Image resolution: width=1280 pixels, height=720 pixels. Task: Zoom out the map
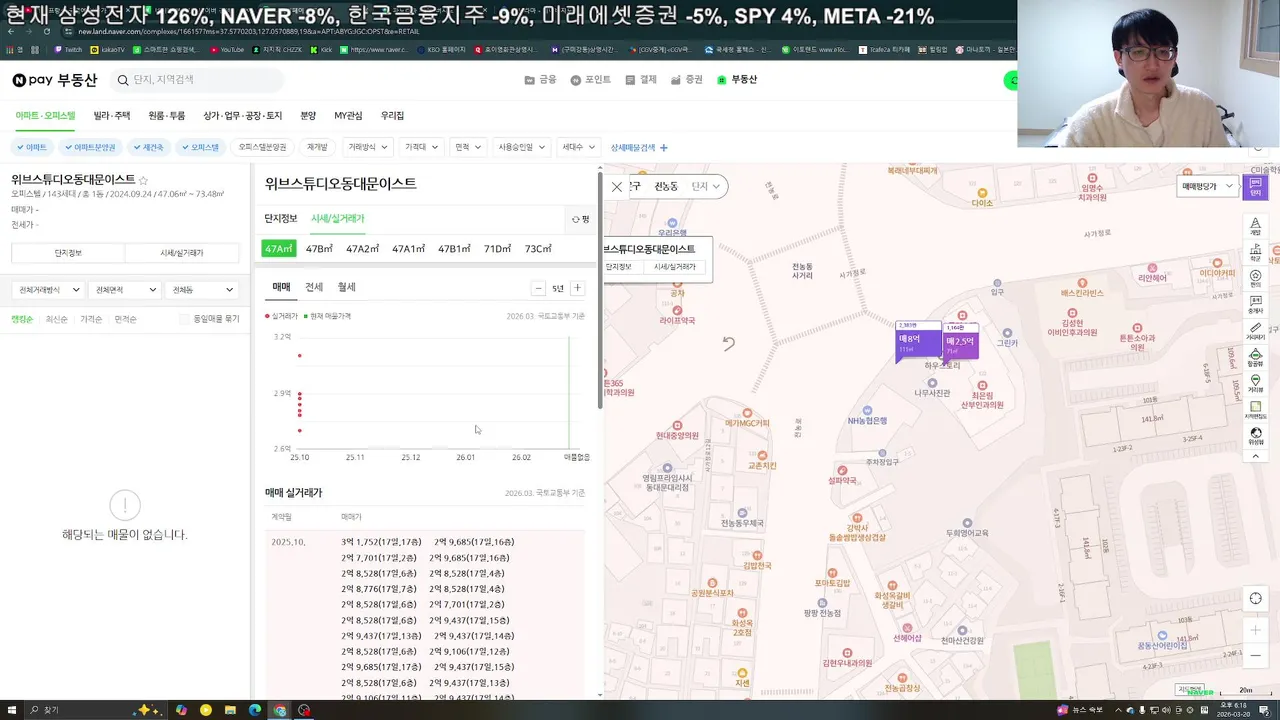[1256, 655]
